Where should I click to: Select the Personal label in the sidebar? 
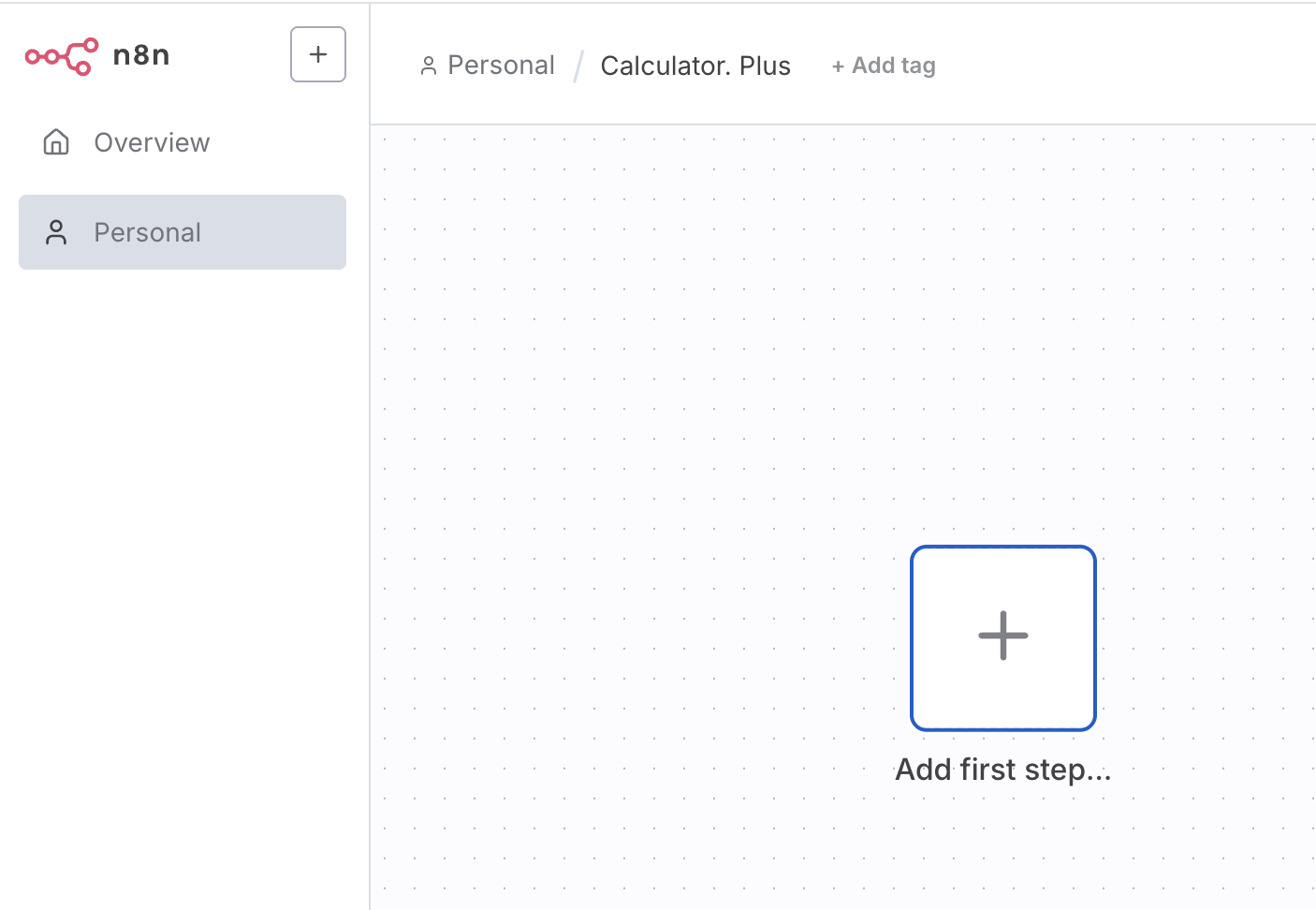point(147,232)
